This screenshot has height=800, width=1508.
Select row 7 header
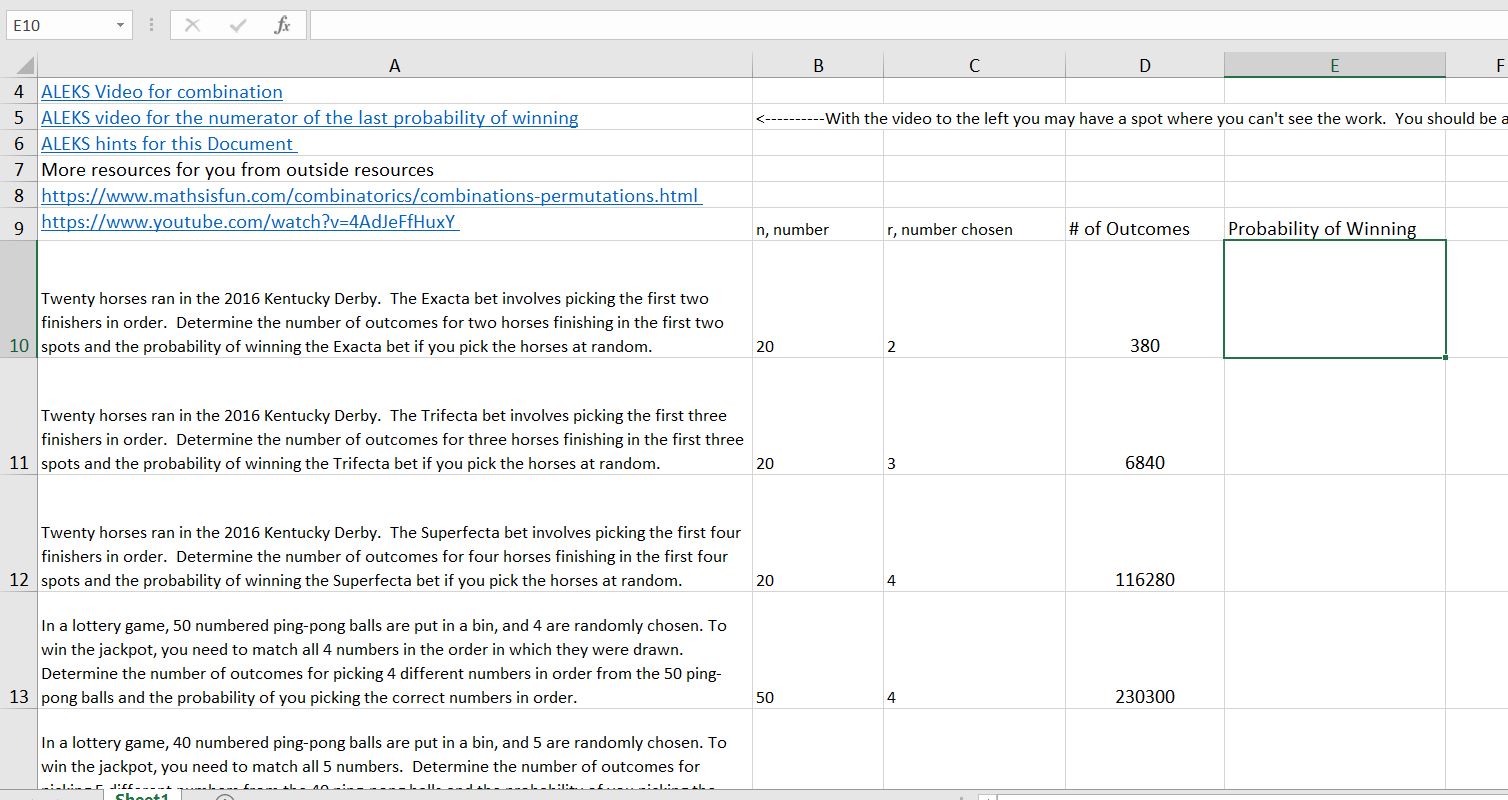coord(19,170)
